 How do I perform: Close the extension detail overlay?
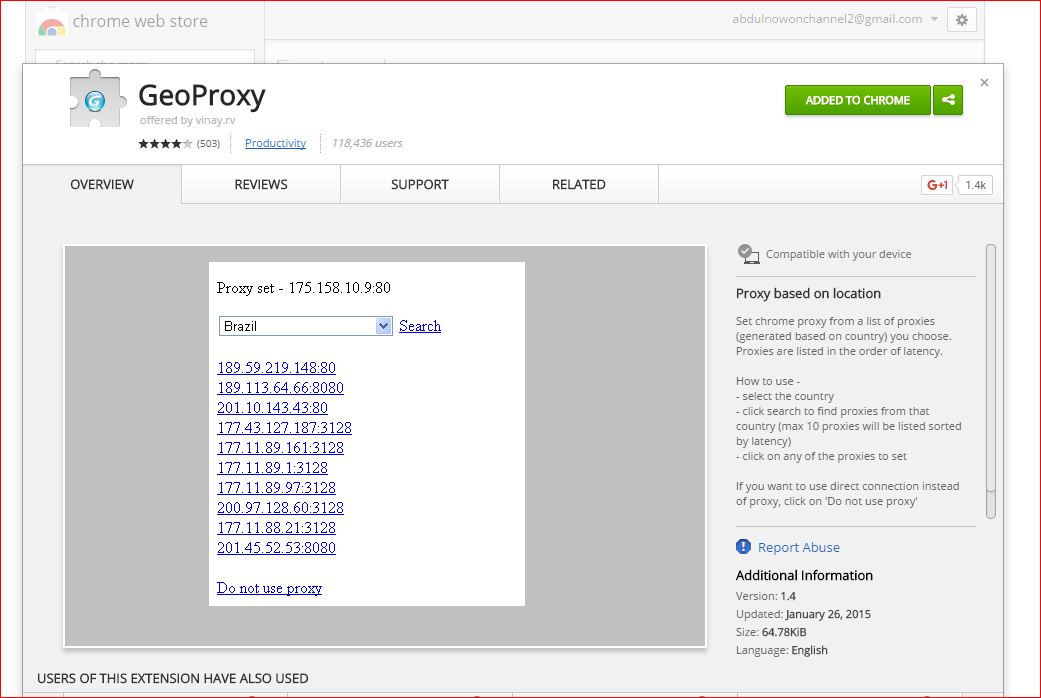pos(984,82)
